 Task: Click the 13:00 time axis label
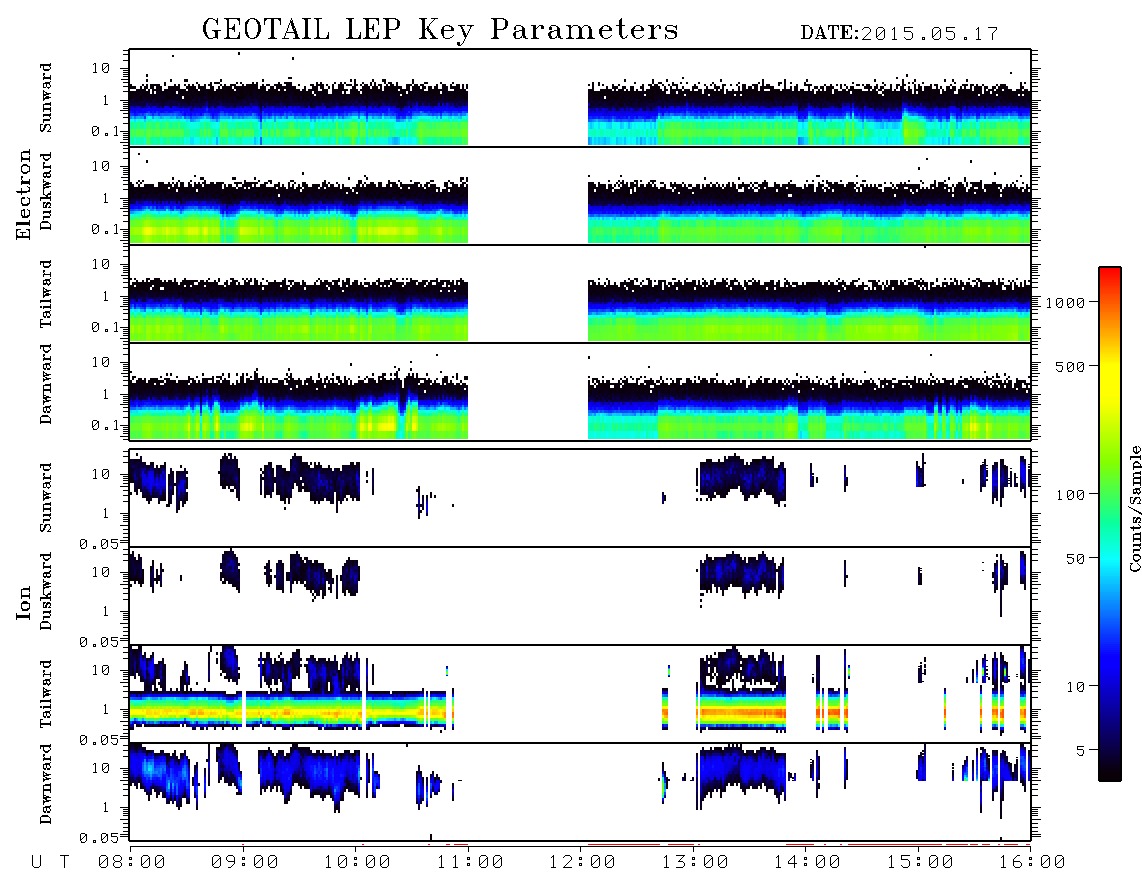695,863
